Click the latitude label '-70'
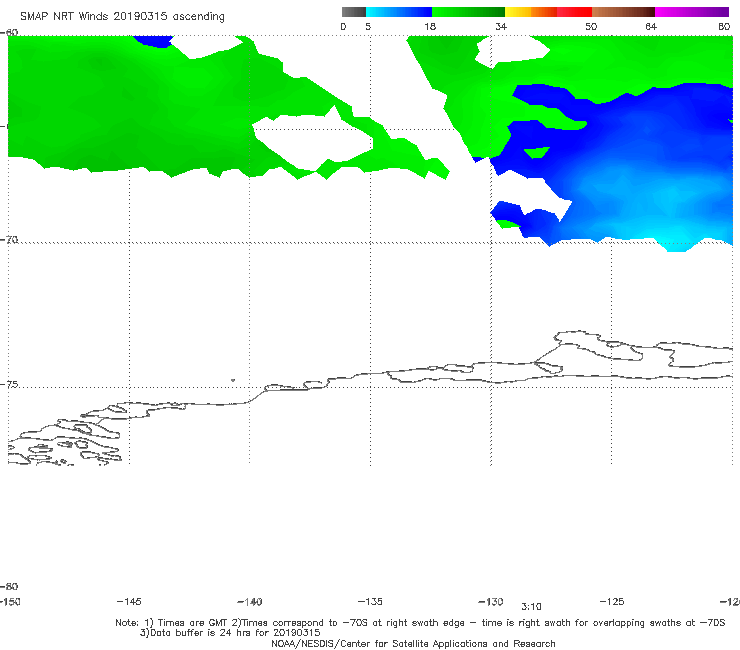The image size is (740, 650). [9, 240]
